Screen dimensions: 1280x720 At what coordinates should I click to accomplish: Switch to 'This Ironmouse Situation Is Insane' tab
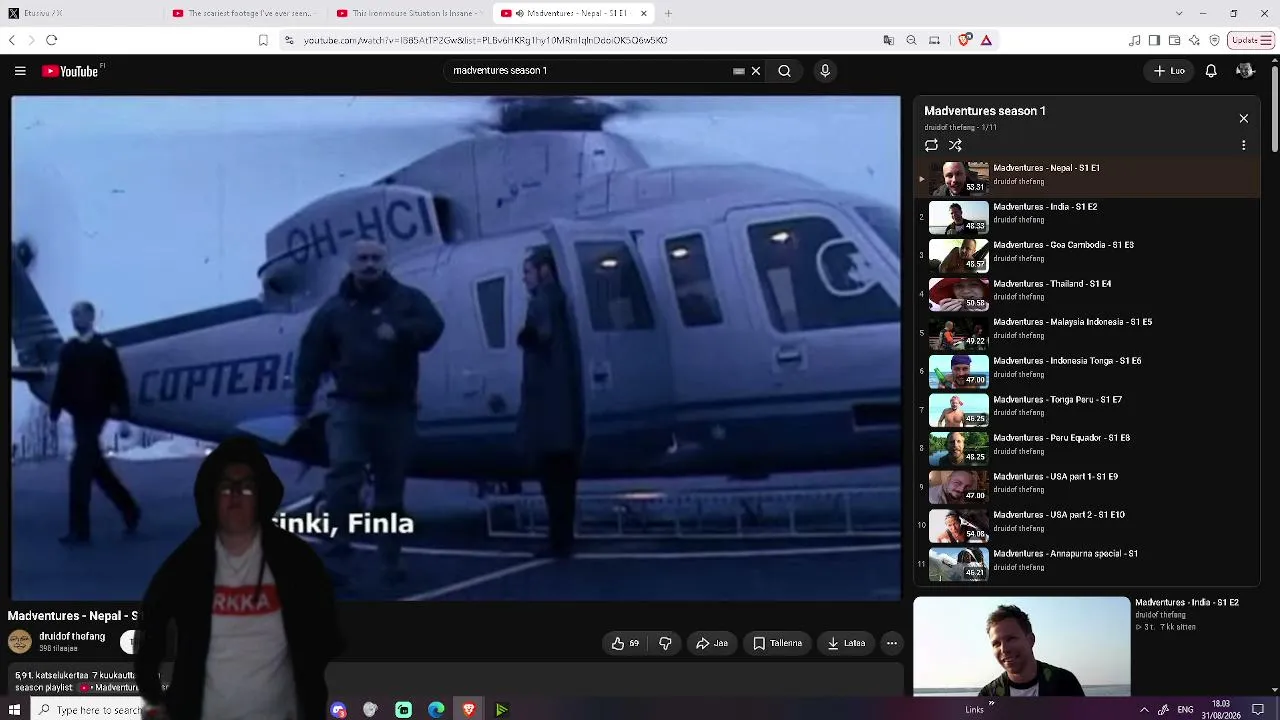click(x=408, y=13)
